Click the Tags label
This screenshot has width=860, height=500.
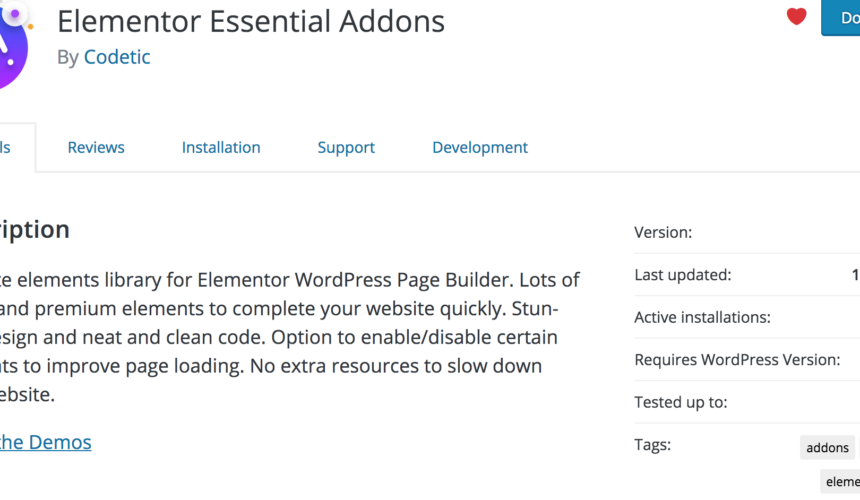[653, 444]
